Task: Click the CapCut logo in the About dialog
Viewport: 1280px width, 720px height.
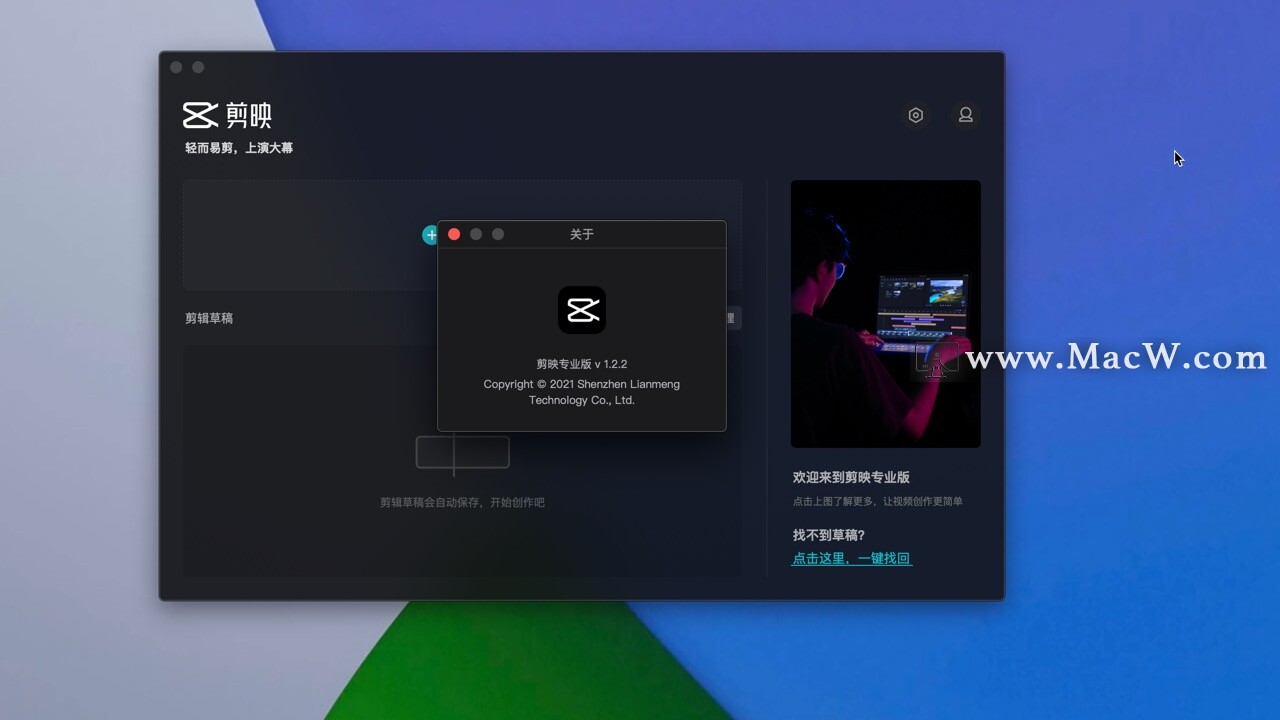Action: pos(582,310)
